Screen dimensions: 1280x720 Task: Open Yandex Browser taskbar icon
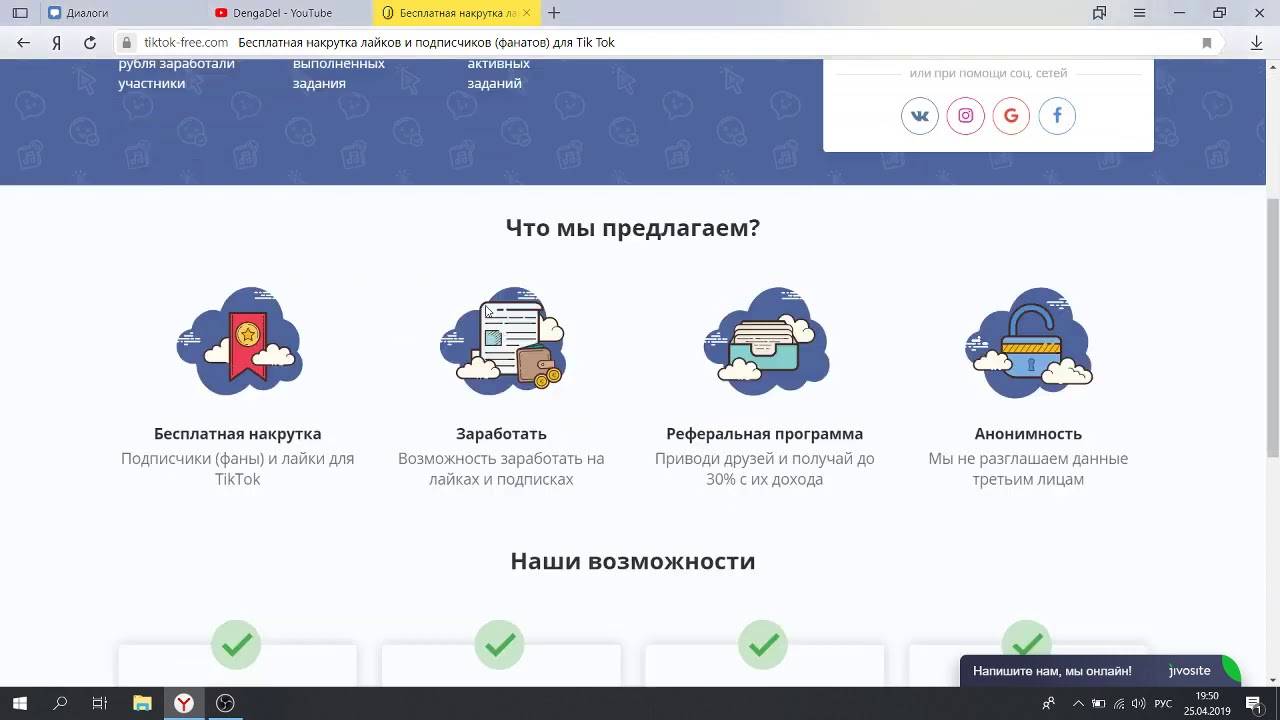click(x=184, y=703)
